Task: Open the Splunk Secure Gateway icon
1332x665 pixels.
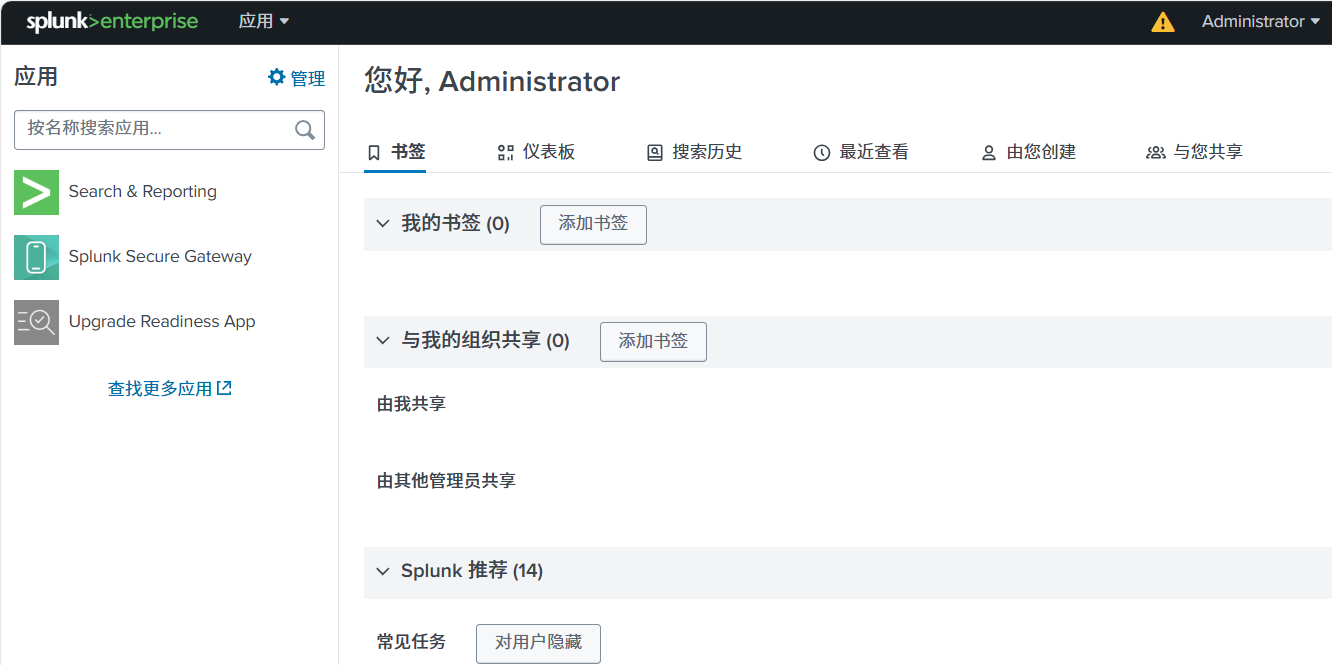Action: point(36,257)
